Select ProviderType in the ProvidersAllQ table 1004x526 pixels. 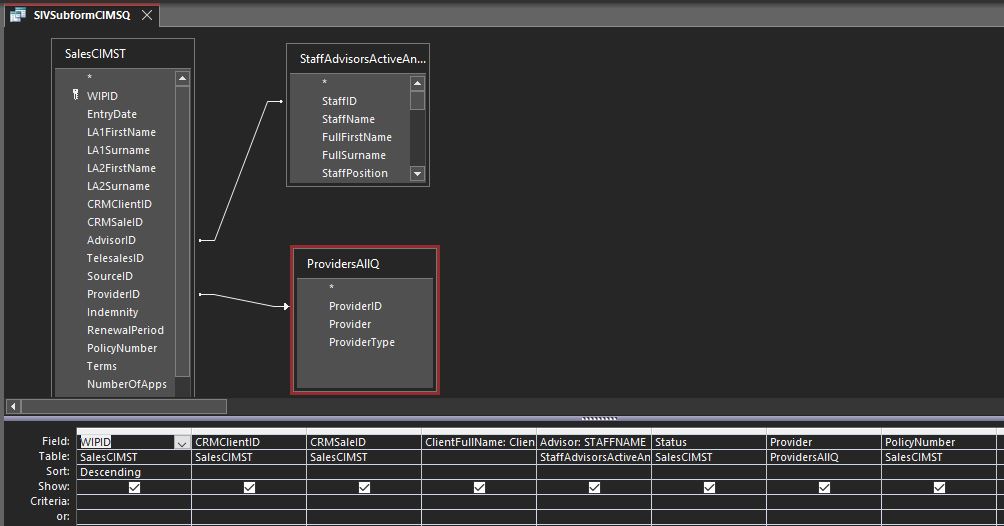coord(361,342)
